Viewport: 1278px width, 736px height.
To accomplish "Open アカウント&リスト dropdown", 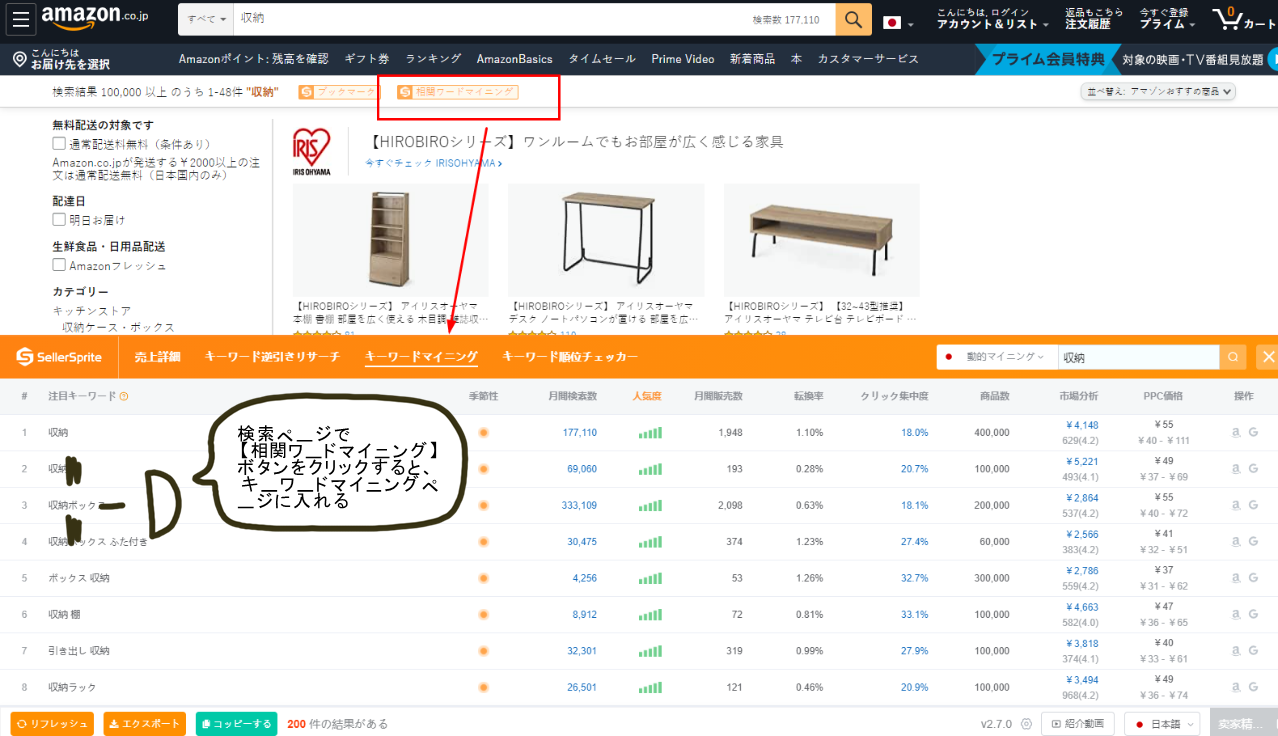I will click(x=993, y=19).
